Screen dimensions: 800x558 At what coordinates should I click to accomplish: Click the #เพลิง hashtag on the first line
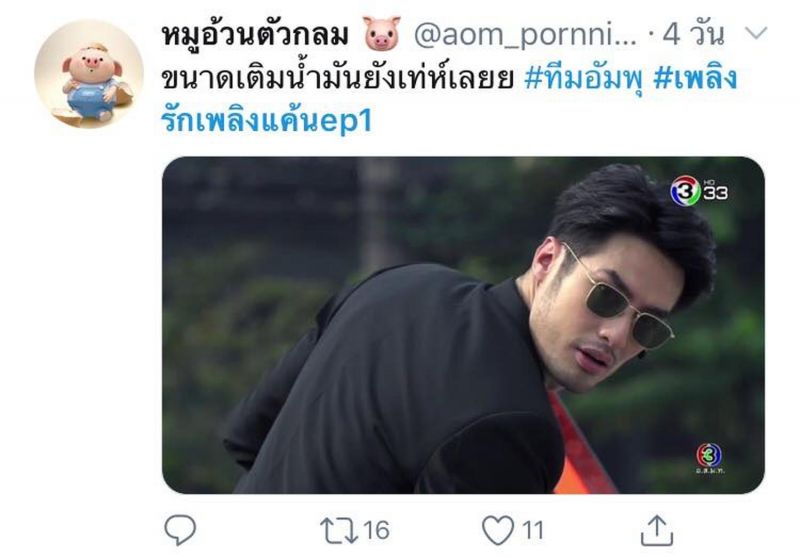695,79
